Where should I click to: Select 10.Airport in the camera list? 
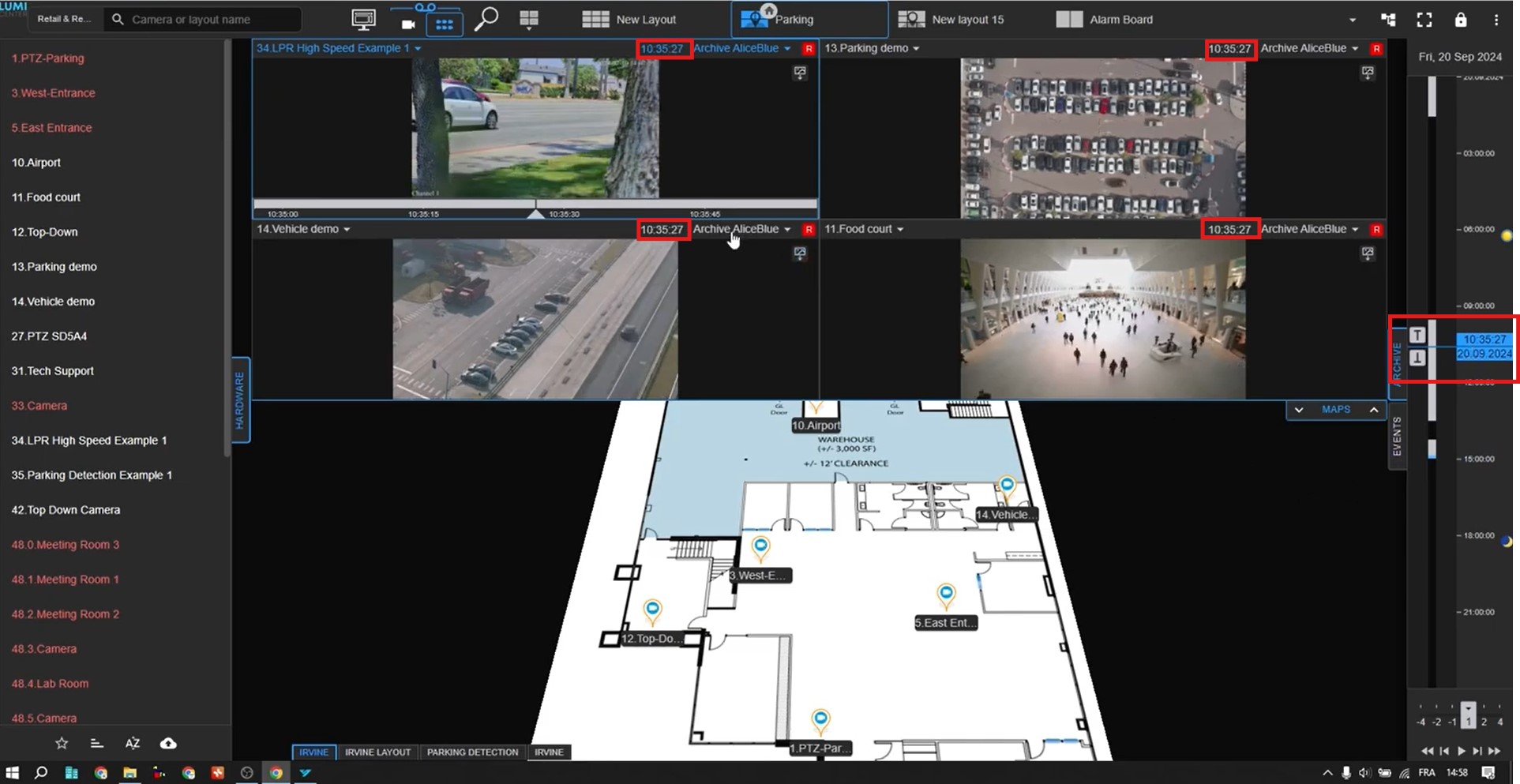point(36,163)
